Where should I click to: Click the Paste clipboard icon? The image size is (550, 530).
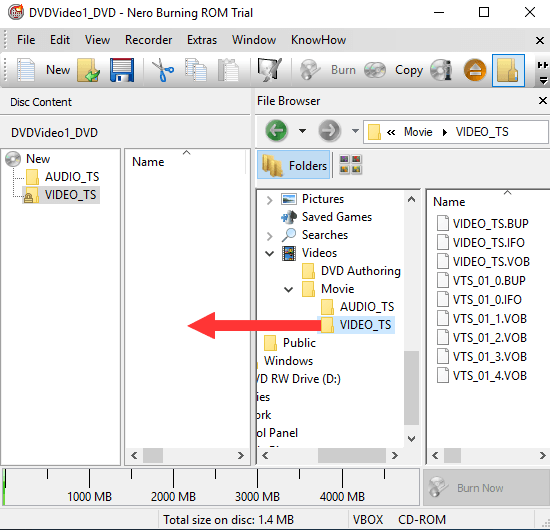[x=228, y=70]
